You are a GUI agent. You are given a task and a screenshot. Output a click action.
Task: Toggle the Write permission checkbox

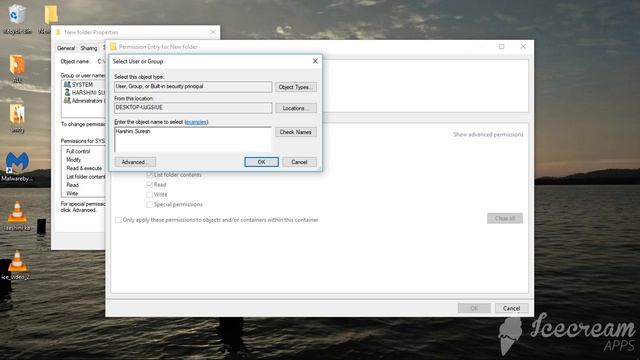click(149, 195)
